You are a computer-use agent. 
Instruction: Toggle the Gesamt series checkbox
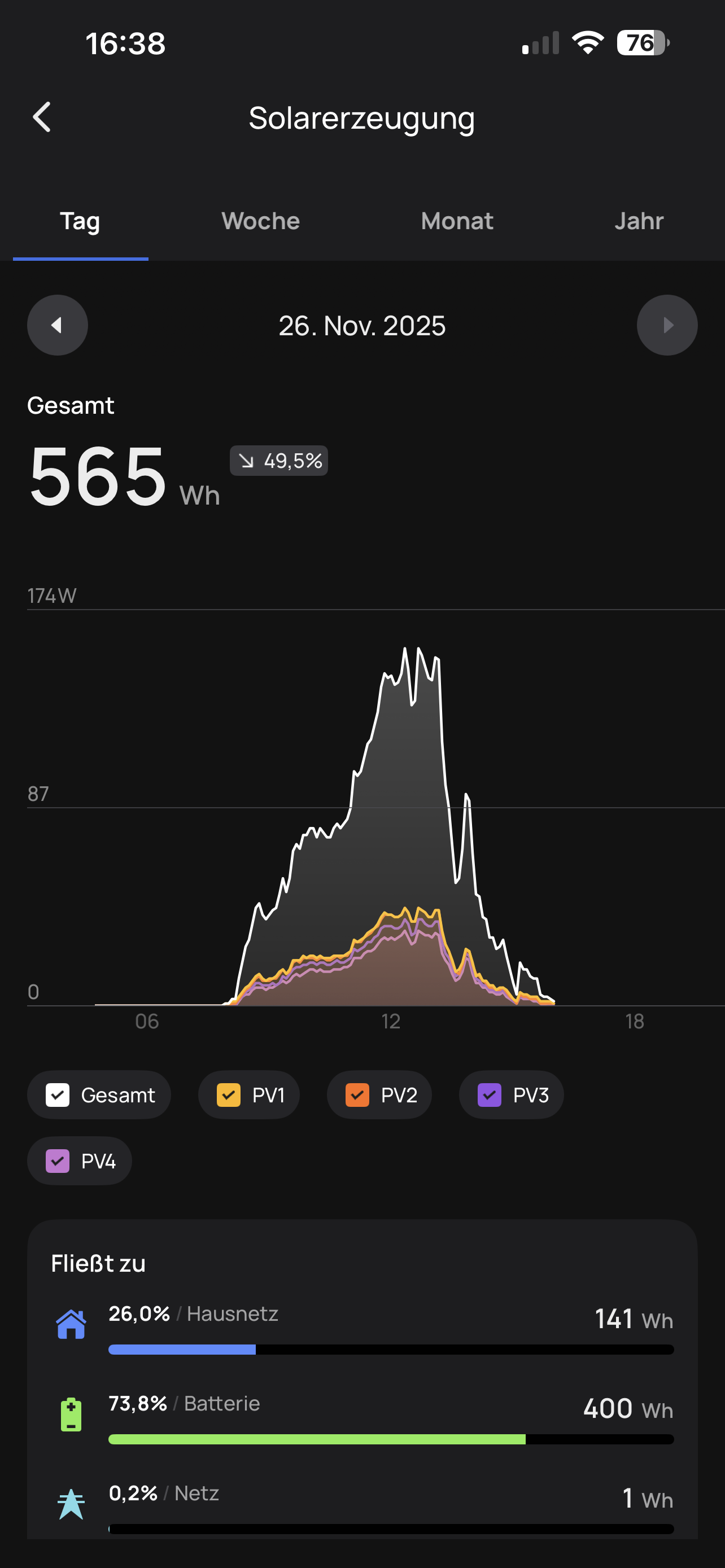pyautogui.click(x=58, y=1095)
